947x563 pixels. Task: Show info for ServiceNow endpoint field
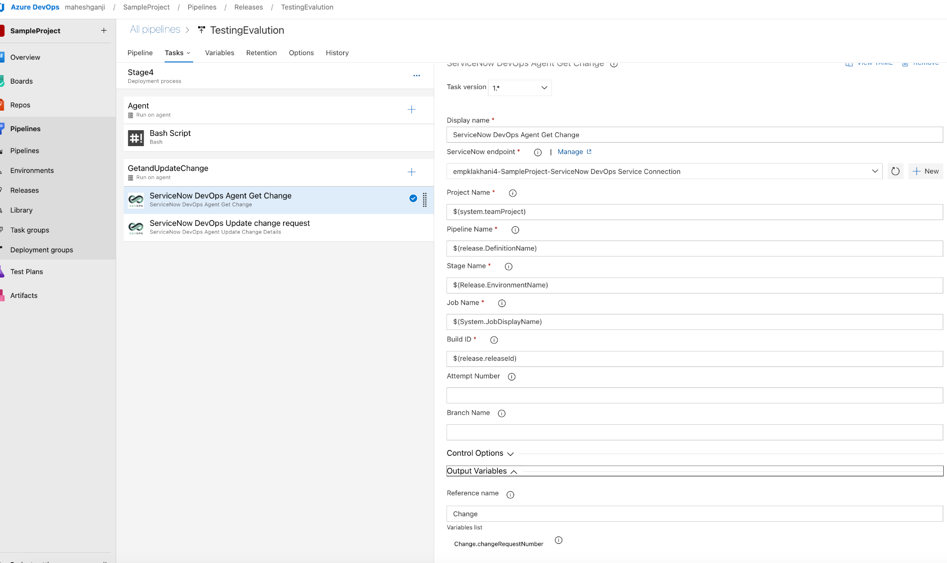538,152
